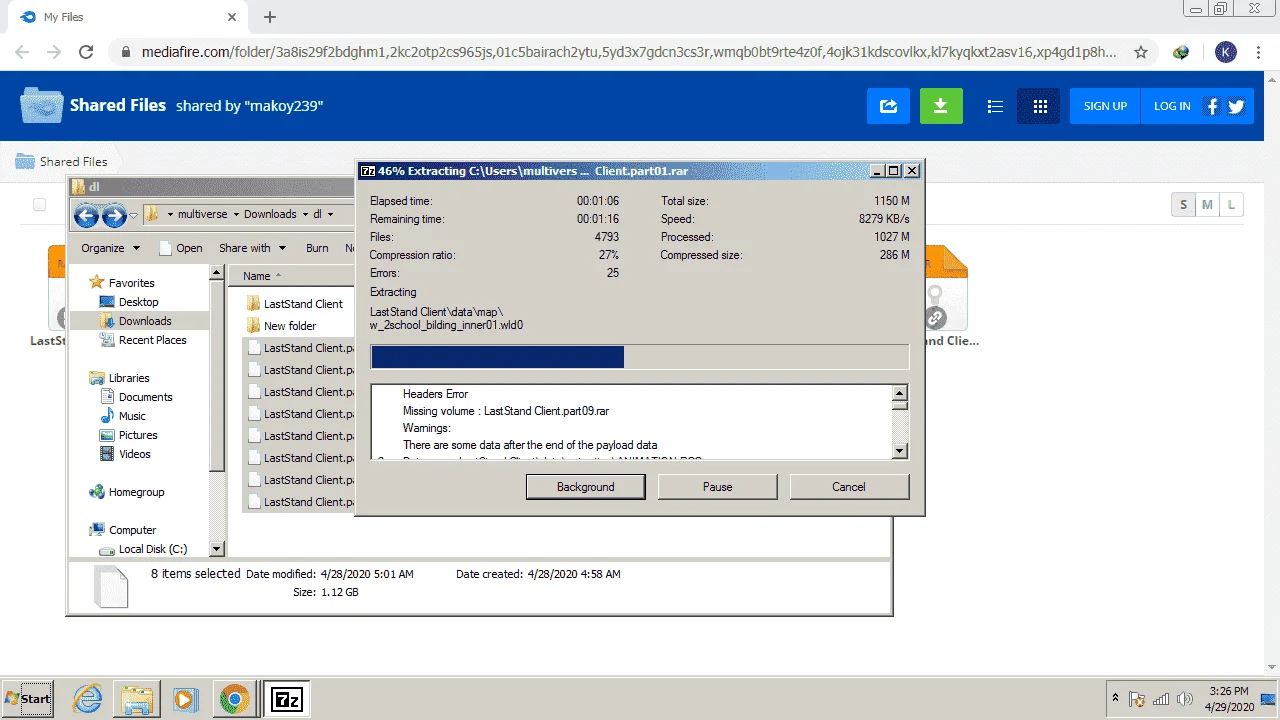This screenshot has width=1280, height=720.
Task: Click the navigation pane scroll down arrow
Action: click(218, 549)
